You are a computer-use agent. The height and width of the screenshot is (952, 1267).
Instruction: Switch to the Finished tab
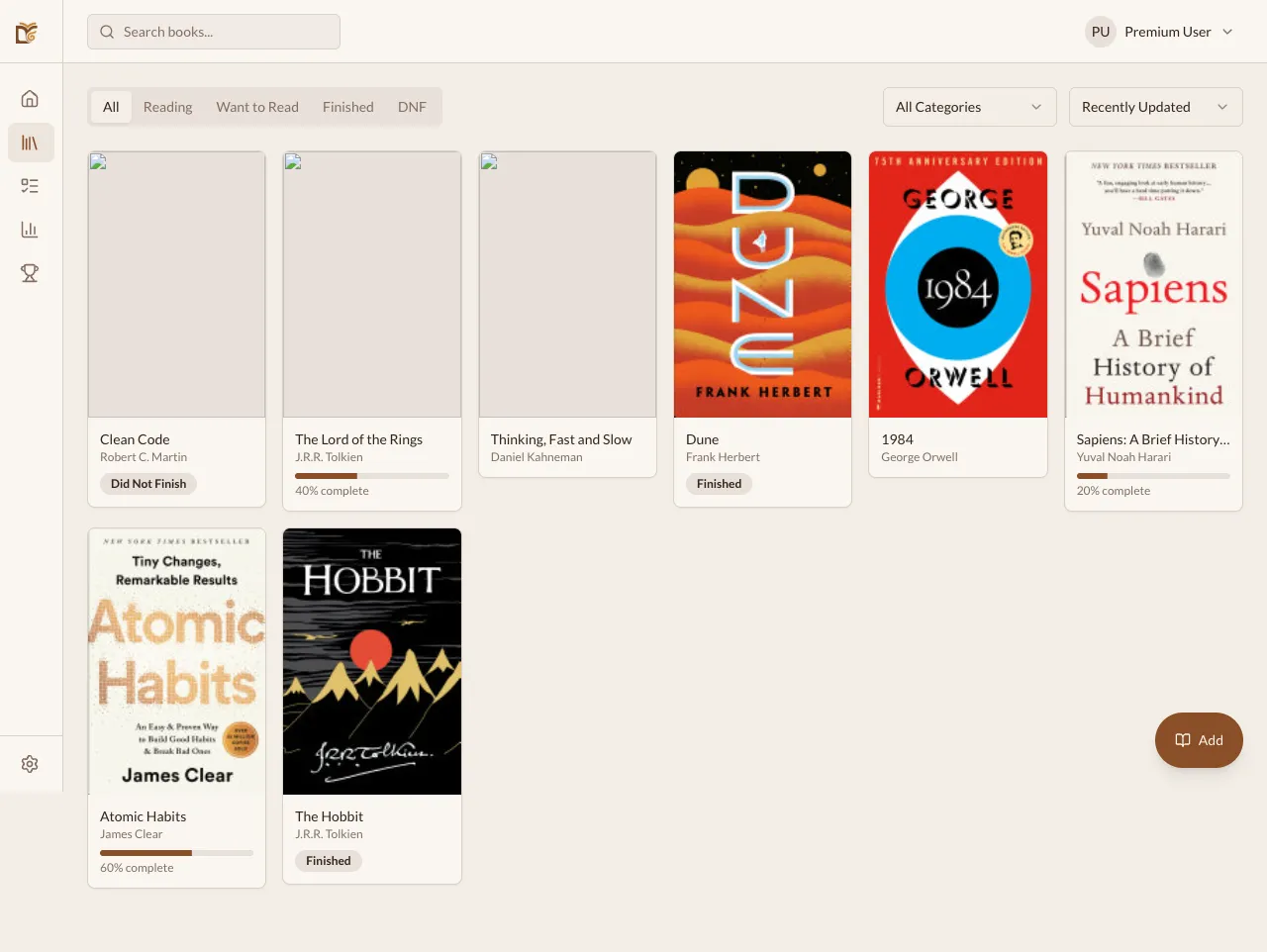point(347,107)
